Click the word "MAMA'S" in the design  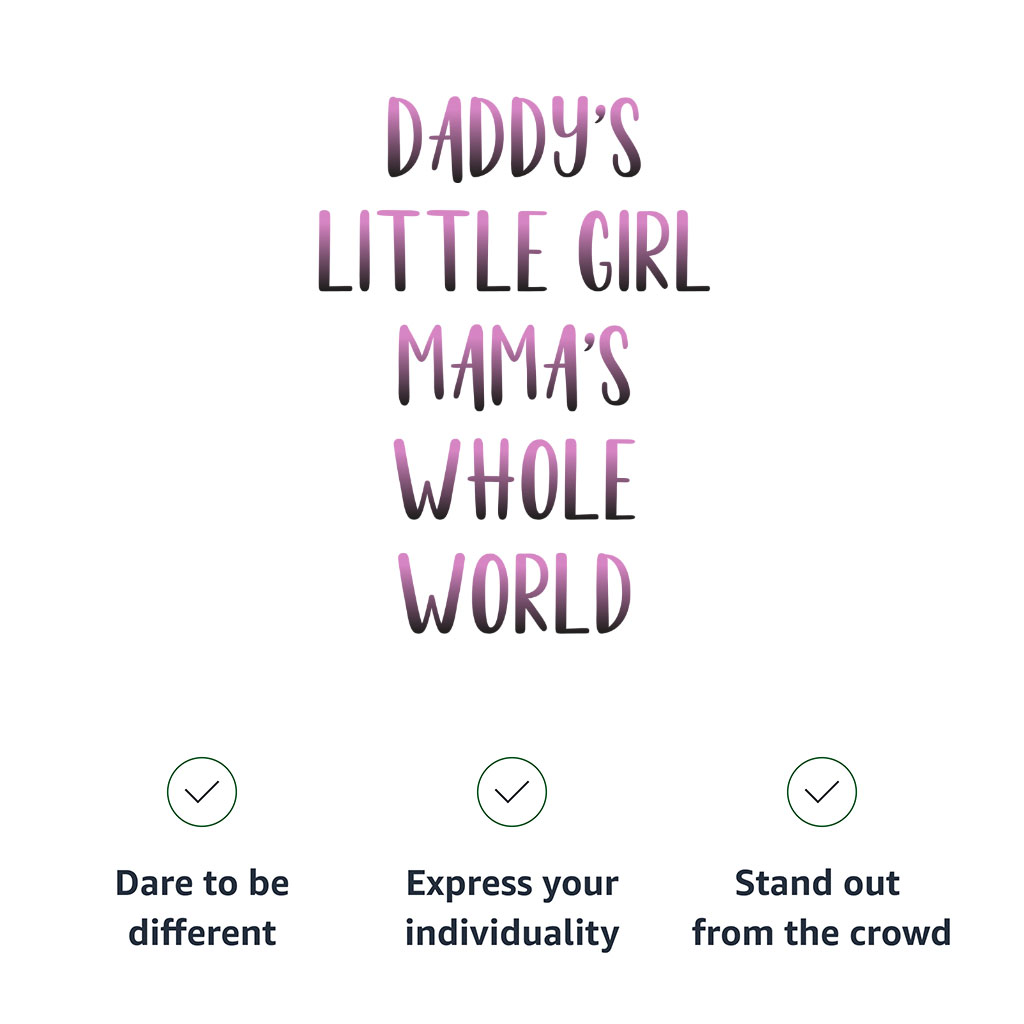click(514, 367)
